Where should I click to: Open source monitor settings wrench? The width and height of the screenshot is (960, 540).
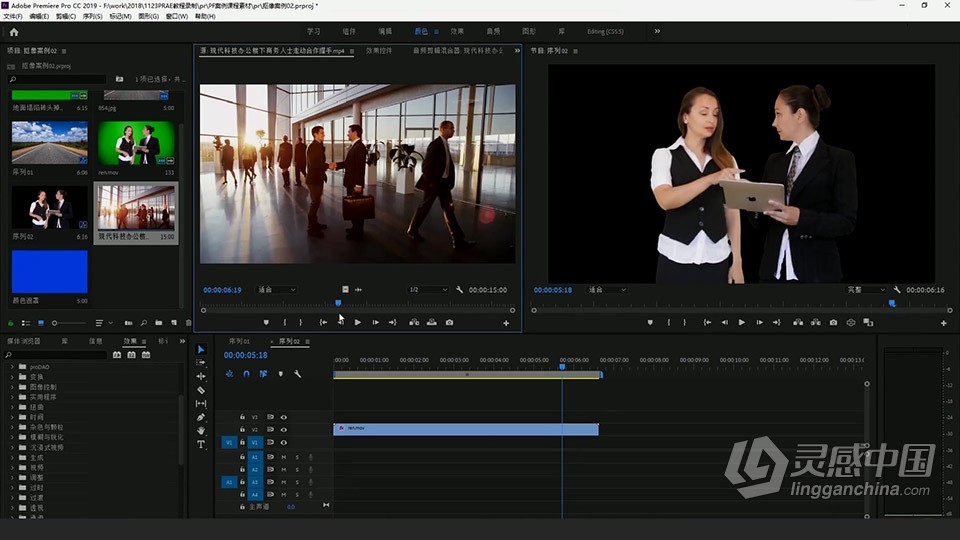point(459,290)
